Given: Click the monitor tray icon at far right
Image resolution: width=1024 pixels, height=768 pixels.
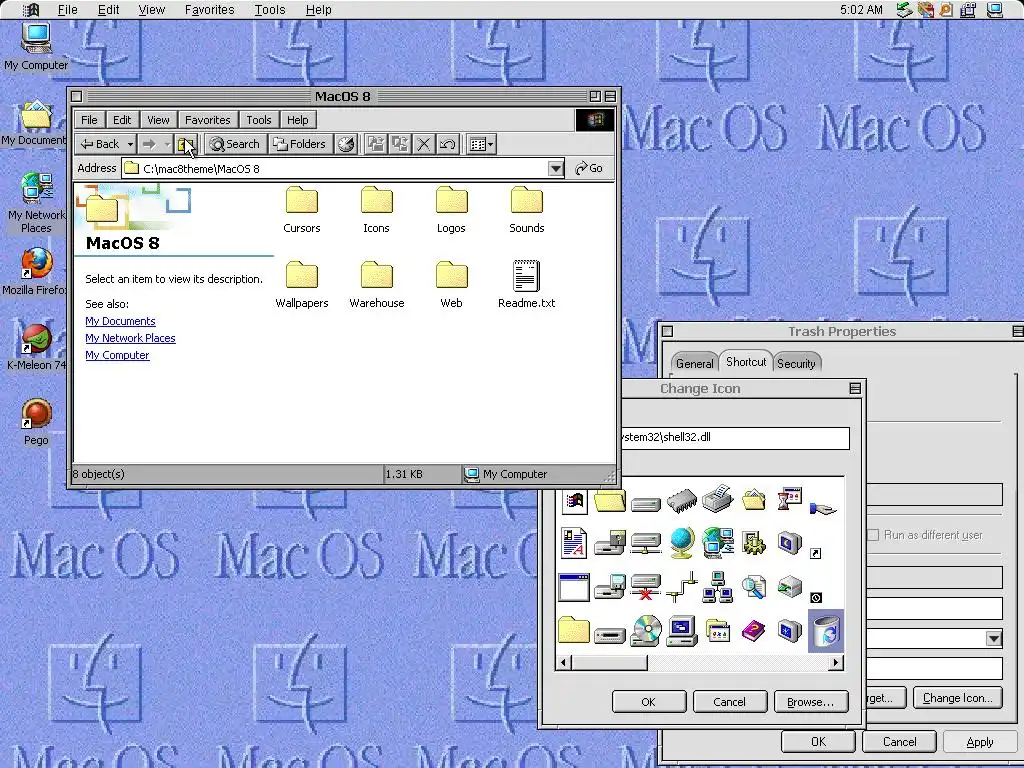Looking at the screenshot, I should [994, 10].
